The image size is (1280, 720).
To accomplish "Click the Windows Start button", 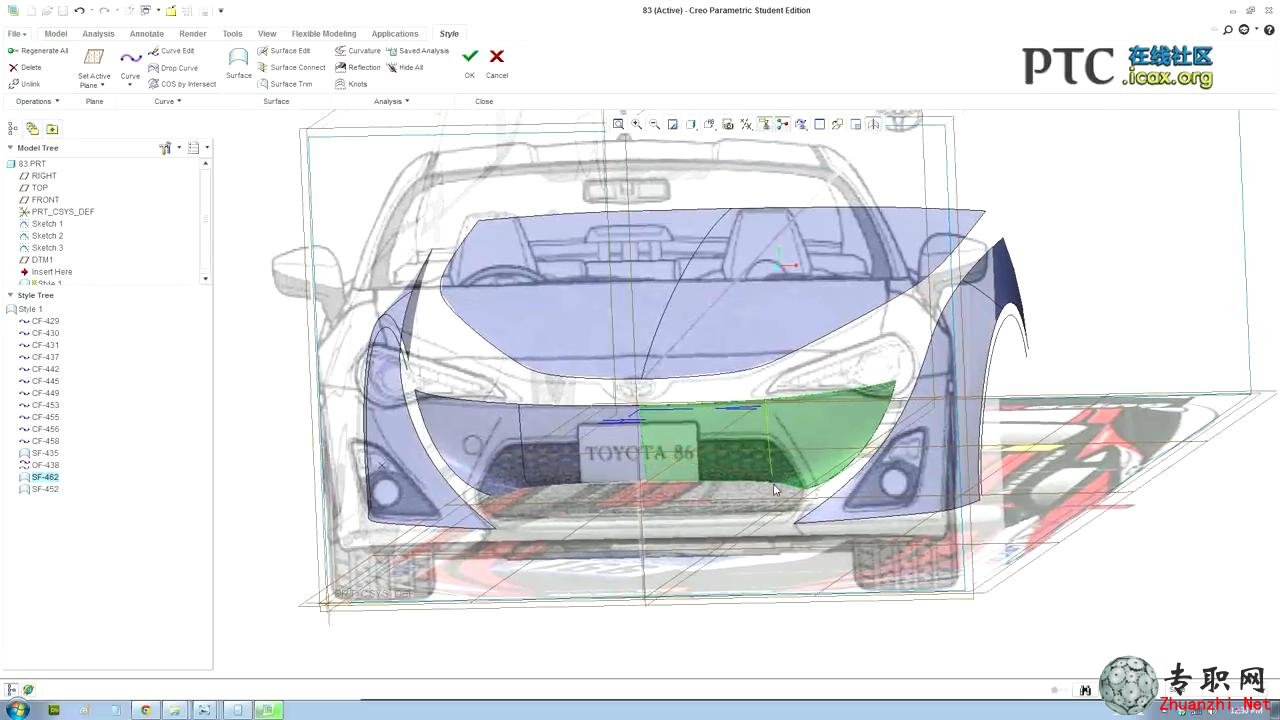I will point(18,710).
